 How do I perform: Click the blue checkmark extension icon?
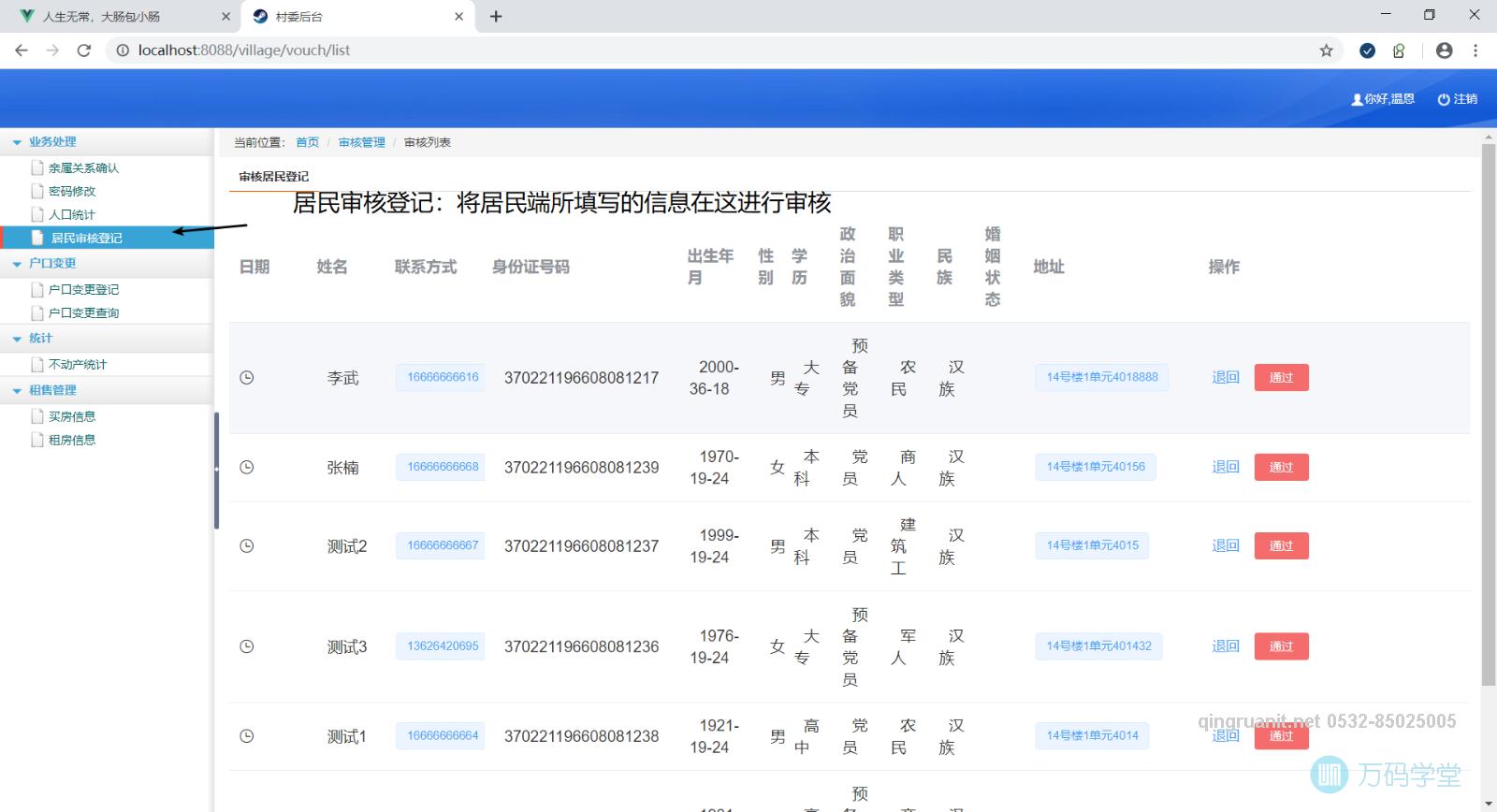(1367, 51)
